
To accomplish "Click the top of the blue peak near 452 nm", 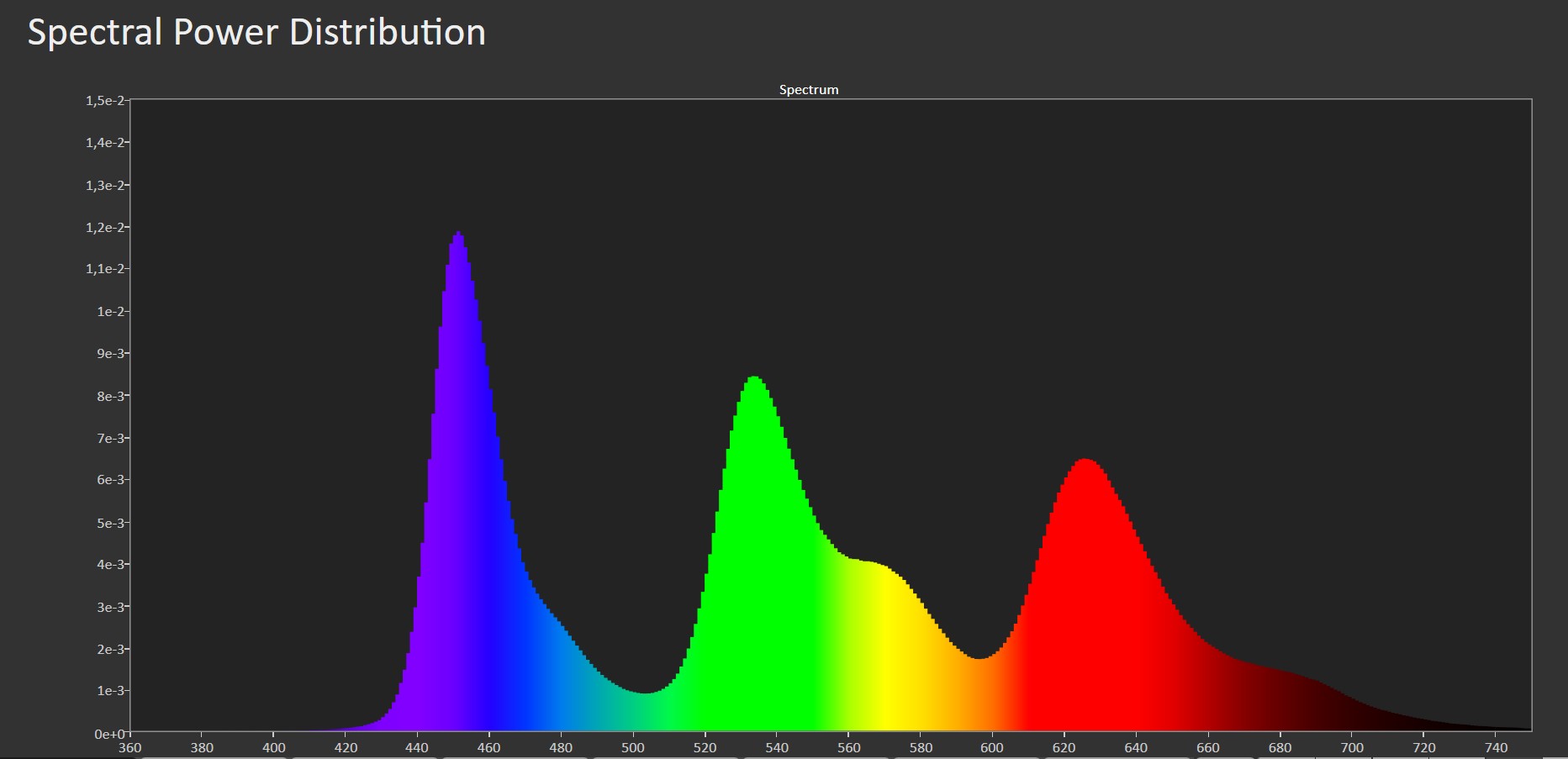I will (458, 235).
